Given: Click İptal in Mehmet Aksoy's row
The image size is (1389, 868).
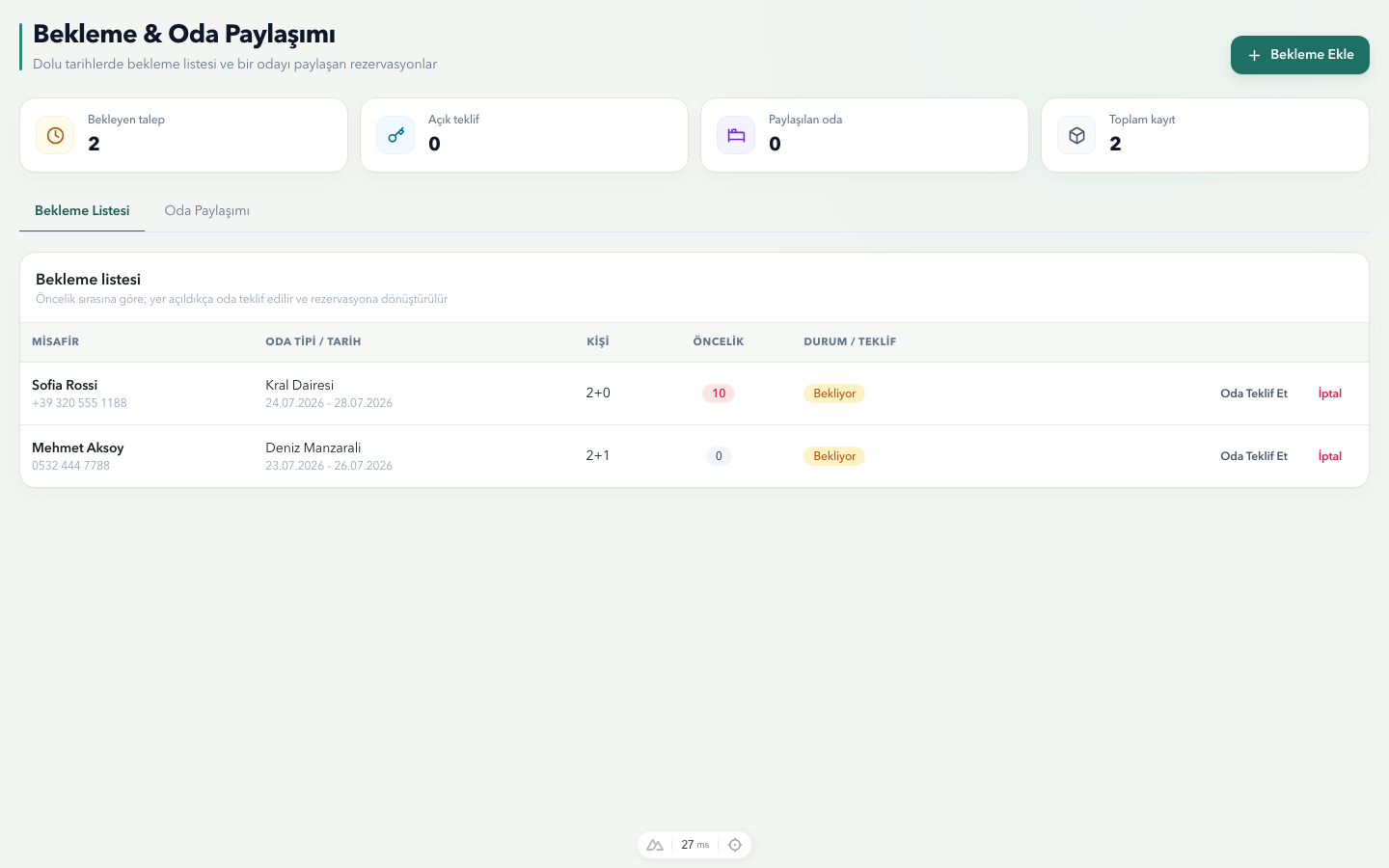Looking at the screenshot, I should [x=1330, y=456].
